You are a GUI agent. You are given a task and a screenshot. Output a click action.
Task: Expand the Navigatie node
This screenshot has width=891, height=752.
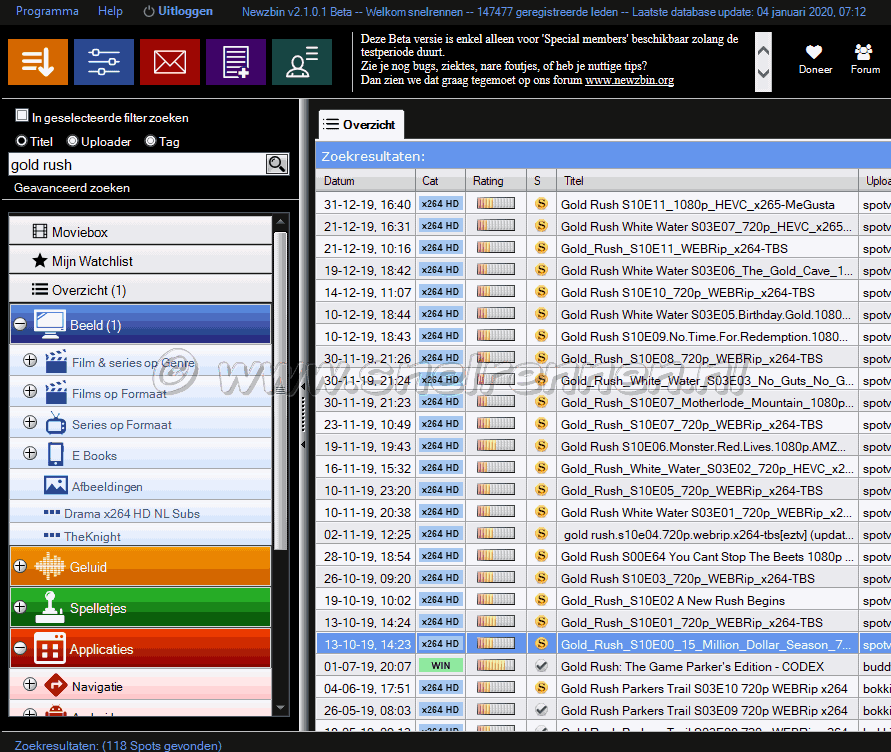30,684
